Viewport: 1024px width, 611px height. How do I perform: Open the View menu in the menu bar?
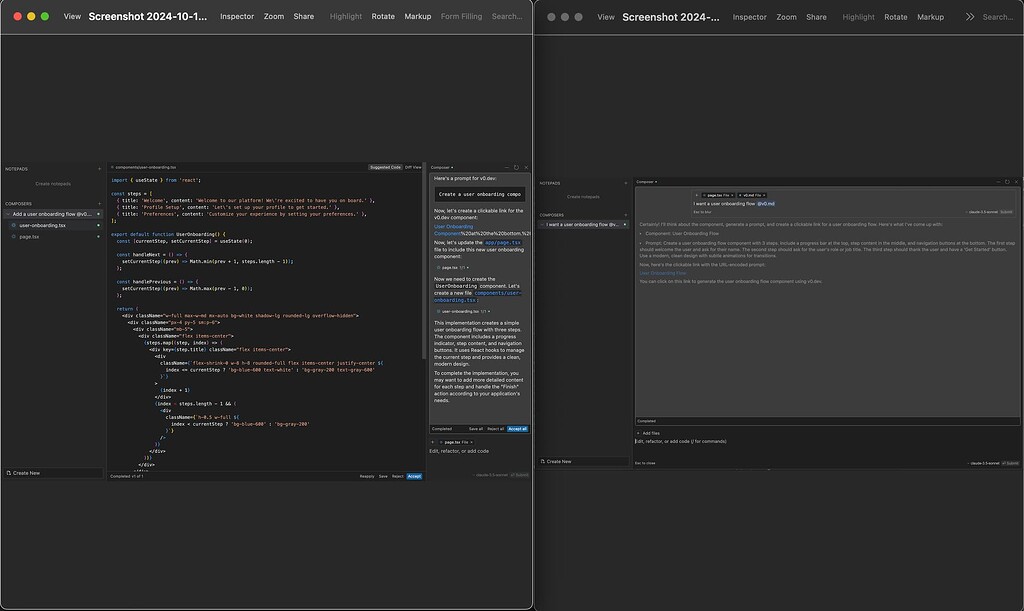(x=71, y=16)
